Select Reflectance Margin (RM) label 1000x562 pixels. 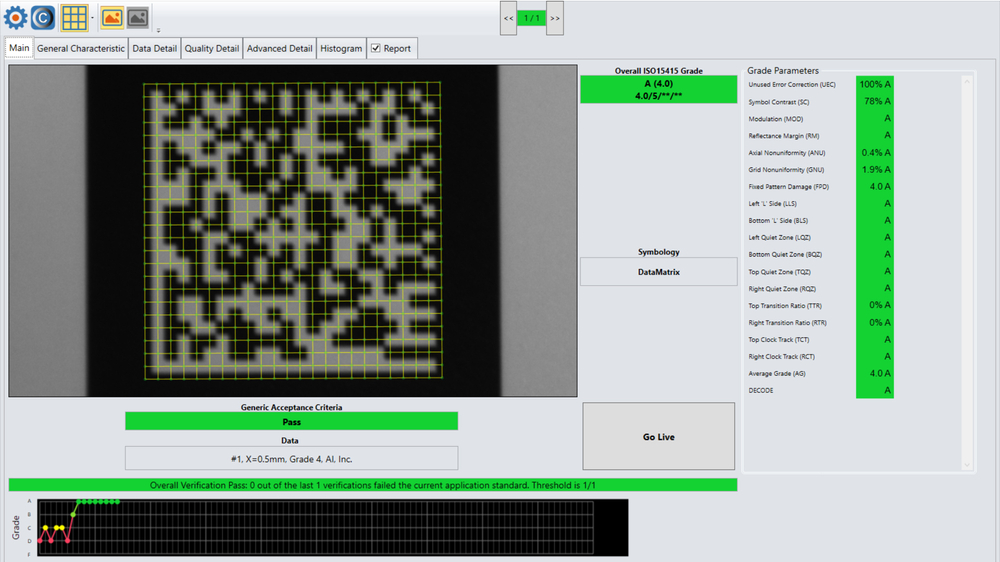tap(784, 136)
